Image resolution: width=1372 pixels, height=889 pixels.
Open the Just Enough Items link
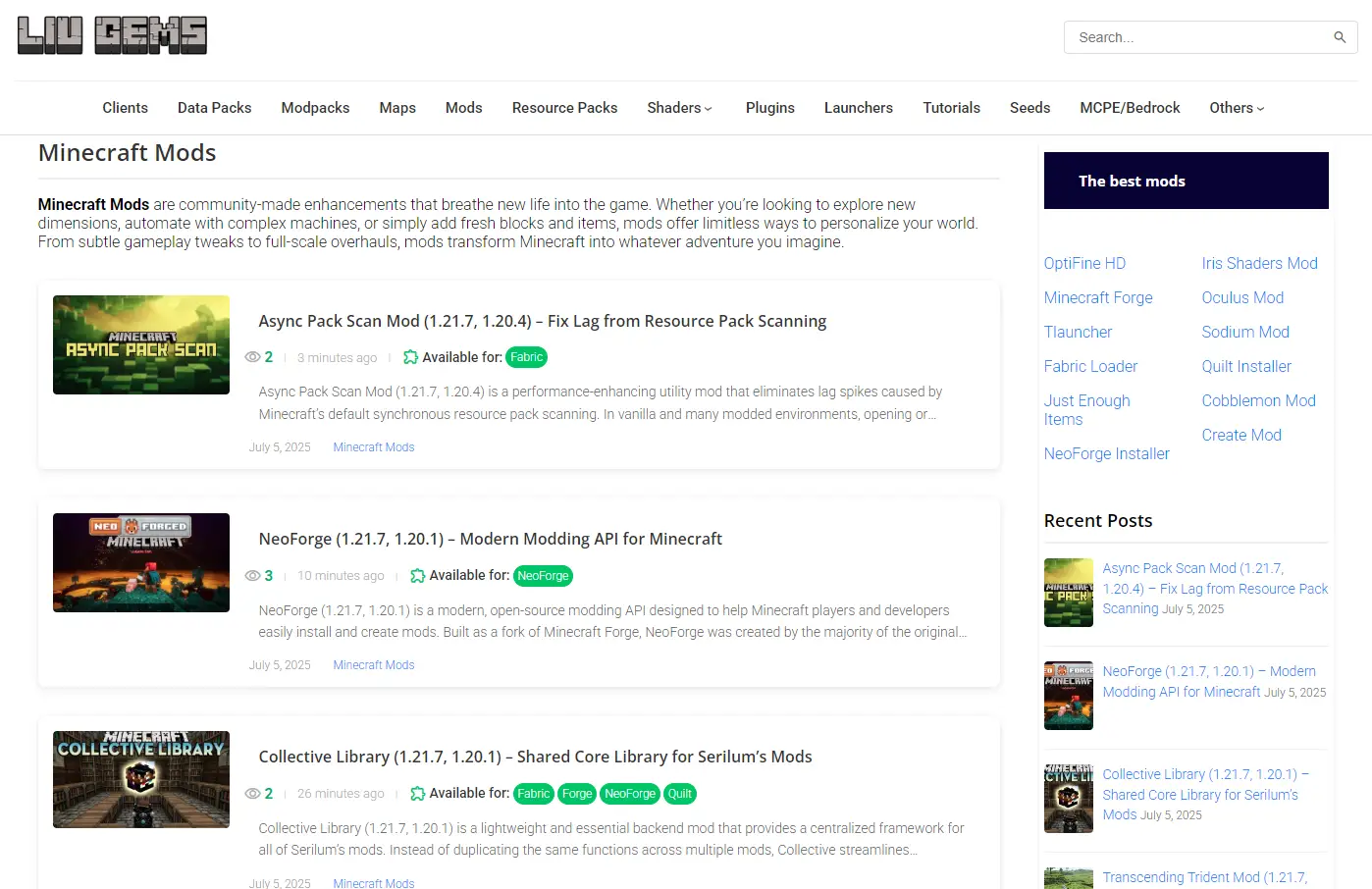(x=1086, y=410)
